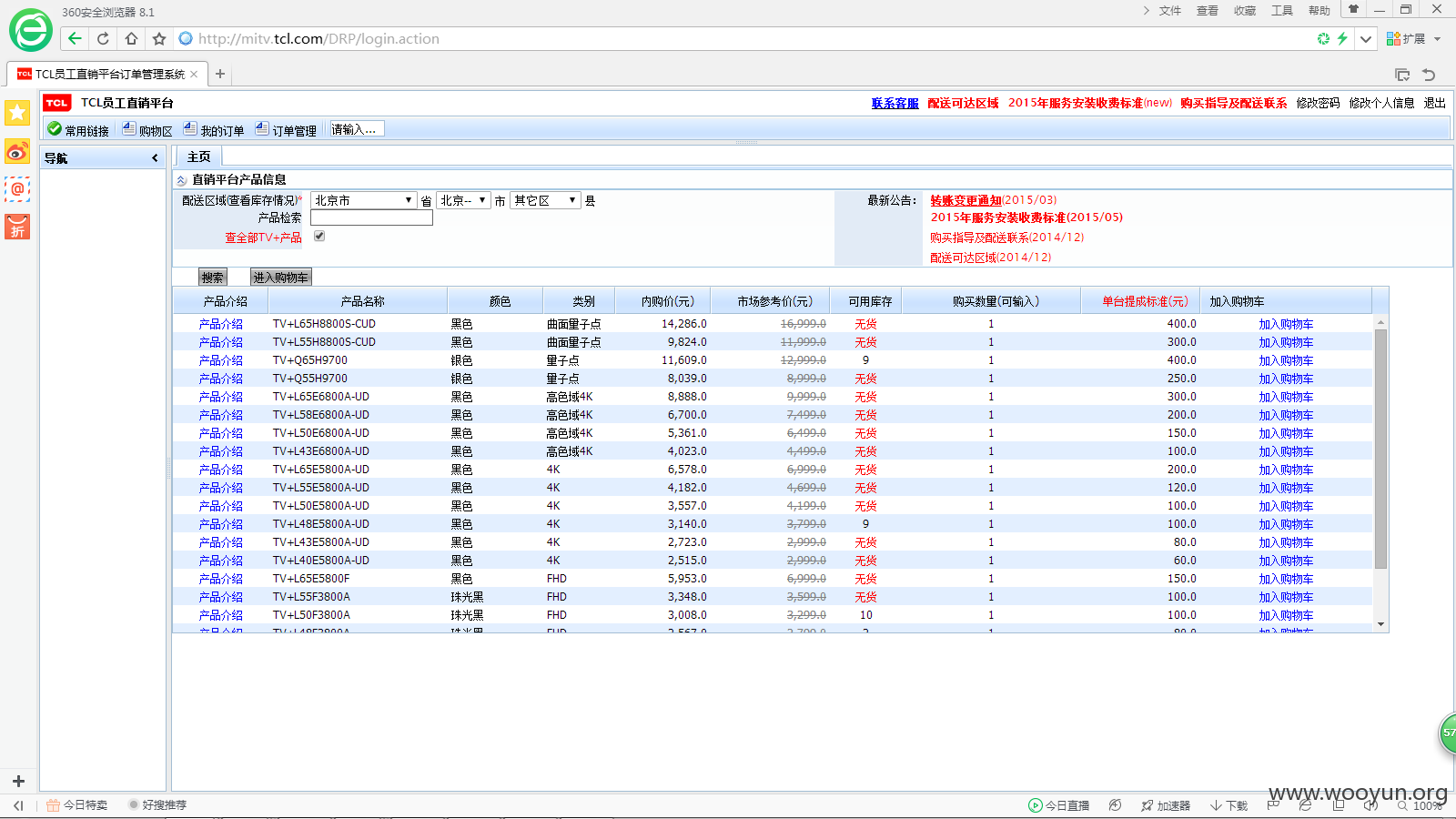
Task: Click the browser skin shirt icon
Action: pos(1353,10)
